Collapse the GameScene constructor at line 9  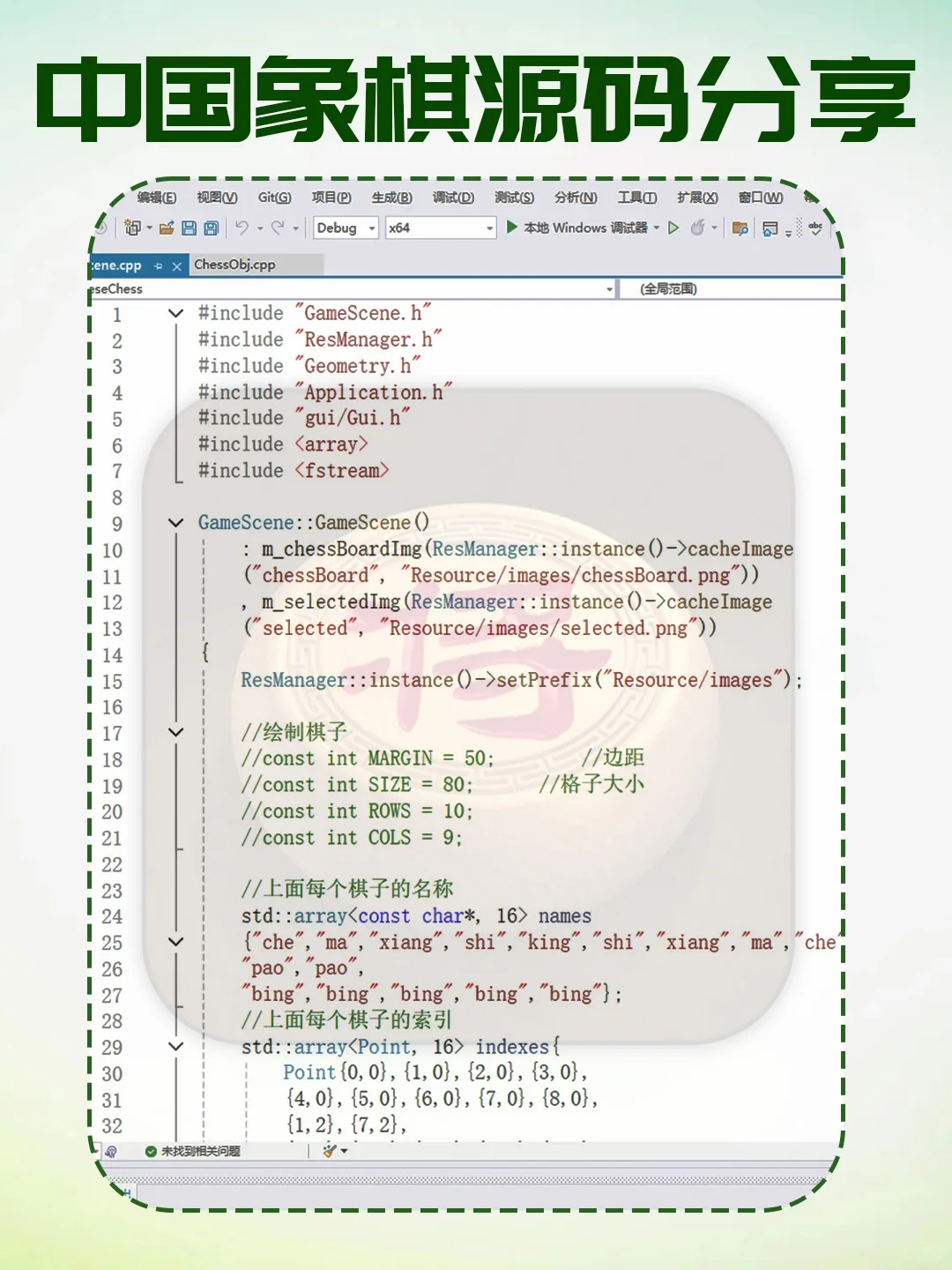tap(175, 523)
